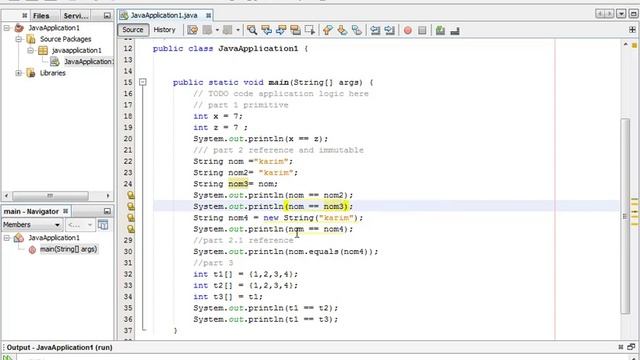Select Output - JavaApplication1 (run) tab
The height and width of the screenshot is (360, 640).
(x=60, y=347)
